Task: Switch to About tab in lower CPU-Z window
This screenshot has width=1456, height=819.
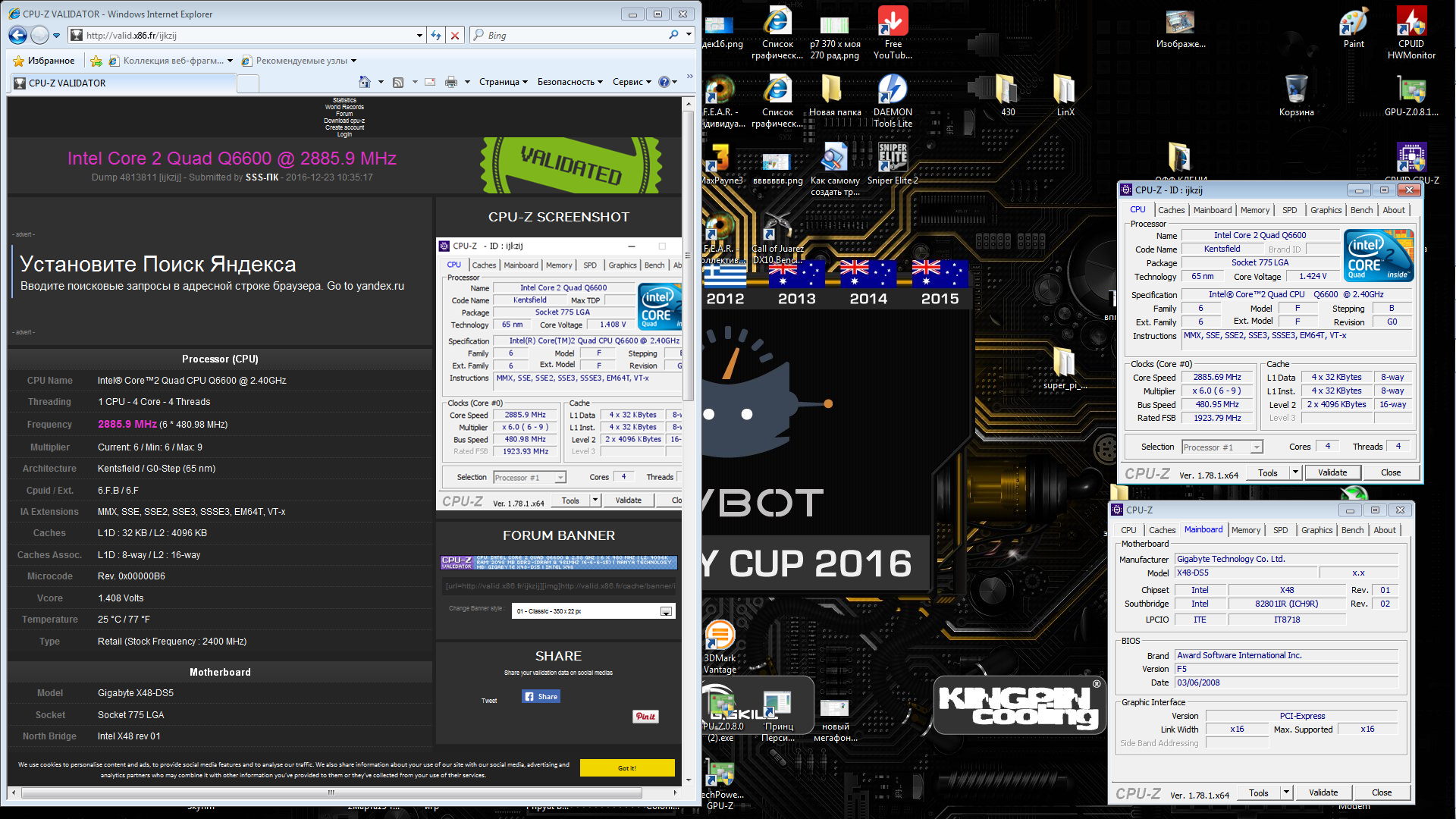Action: coord(1384,530)
